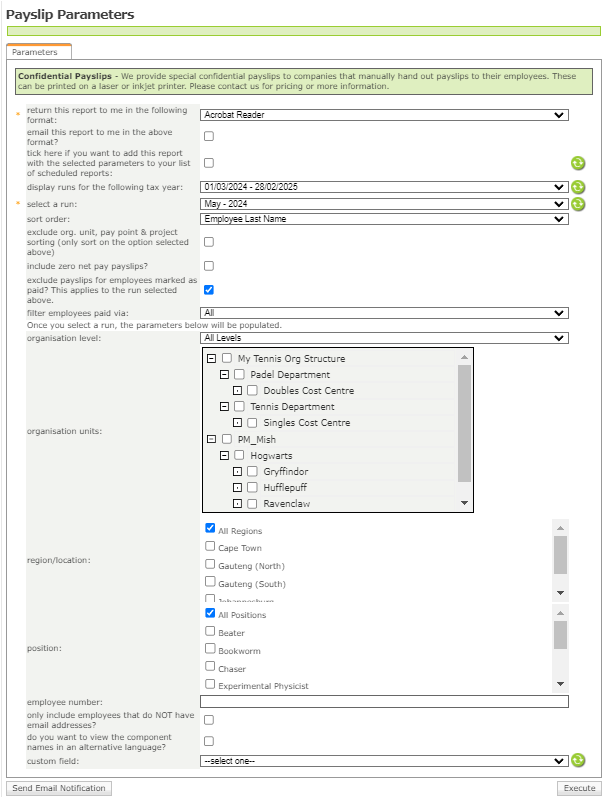Click refresh icon next to custom field
Viewport: 606px width, 798px height.
578,761
